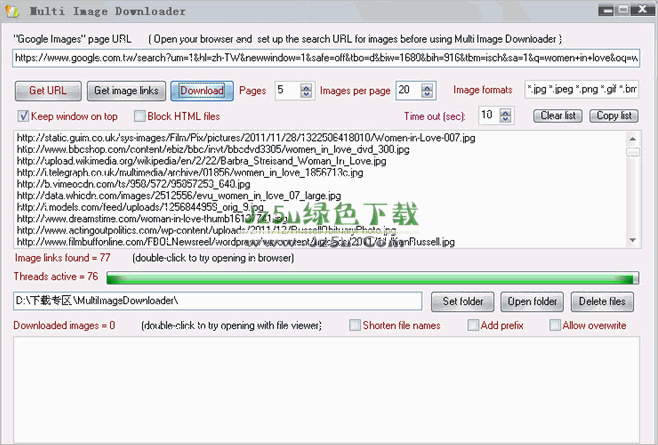Click the link list scroll down arrow
Image resolution: width=658 pixels, height=445 pixels.
tap(633, 241)
